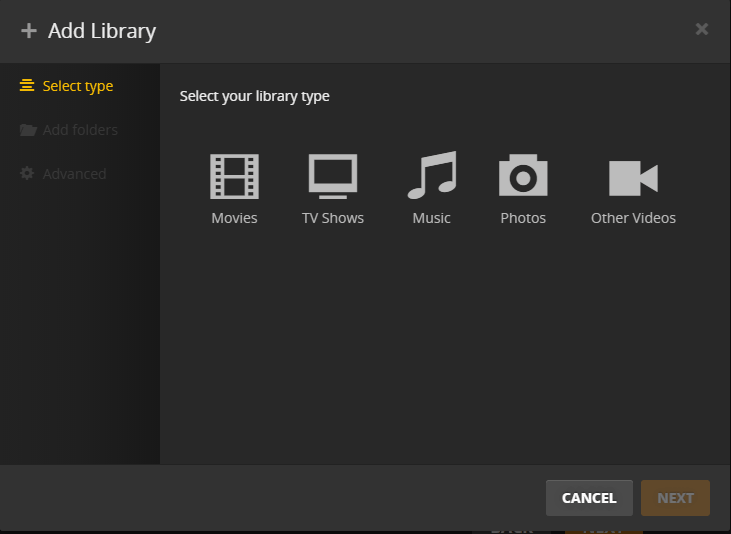Click the Movies text label
This screenshot has height=534, width=731.
click(x=234, y=218)
